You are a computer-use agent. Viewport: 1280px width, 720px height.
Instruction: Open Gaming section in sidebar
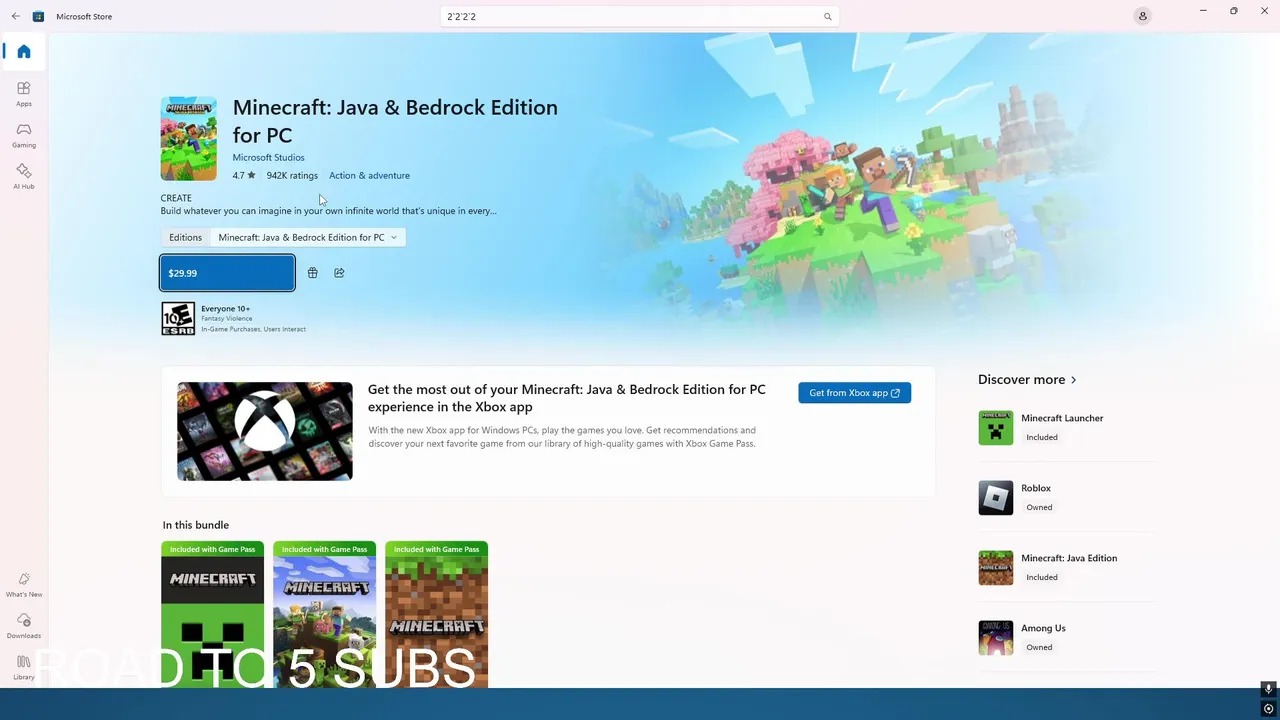(24, 135)
